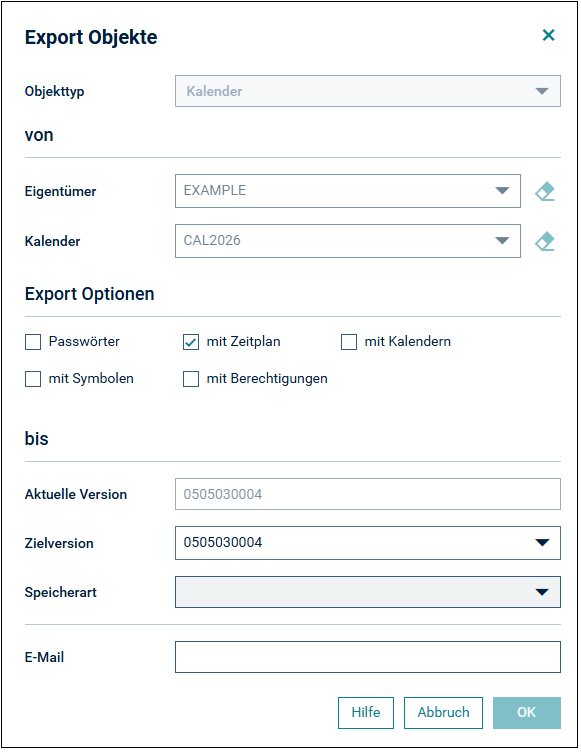Open the Kalender CAL2026 dropdown
581x752 pixels.
pos(348,241)
